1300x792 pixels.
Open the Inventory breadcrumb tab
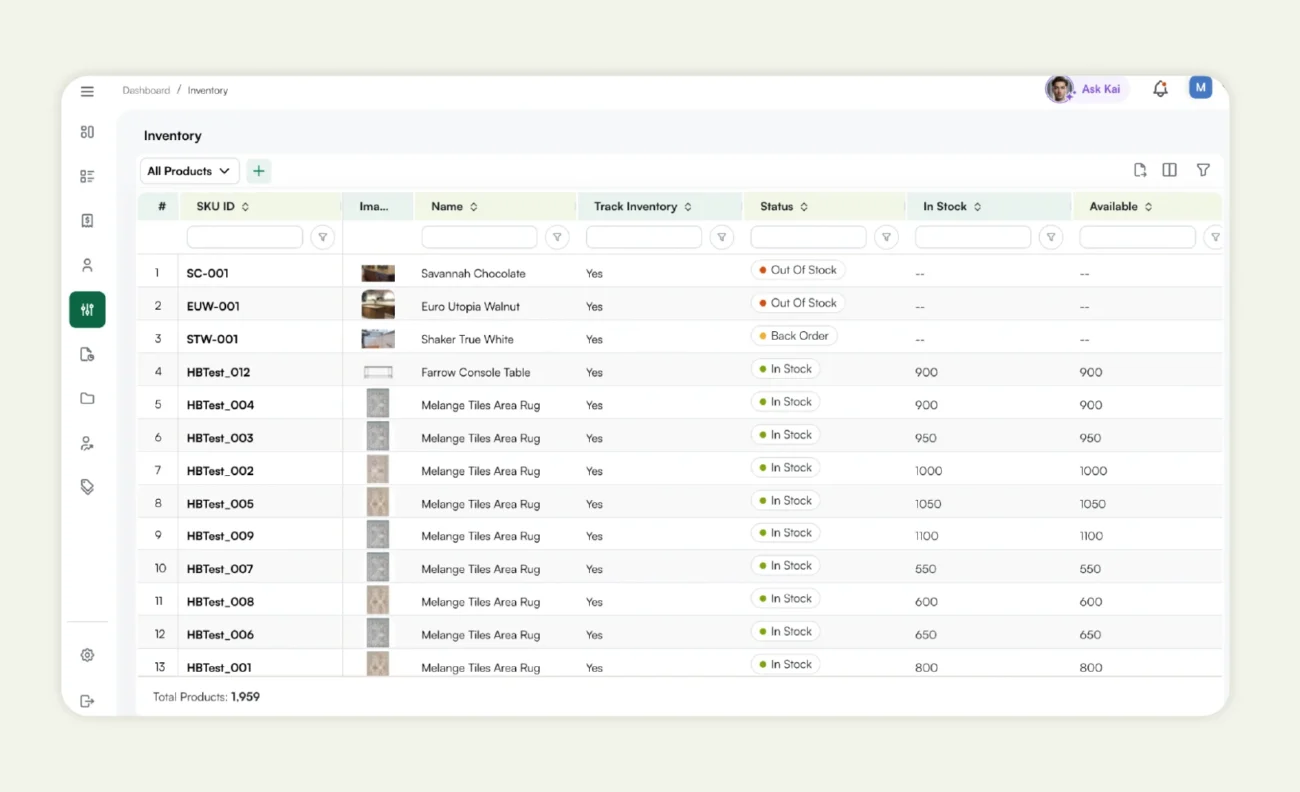tap(207, 90)
